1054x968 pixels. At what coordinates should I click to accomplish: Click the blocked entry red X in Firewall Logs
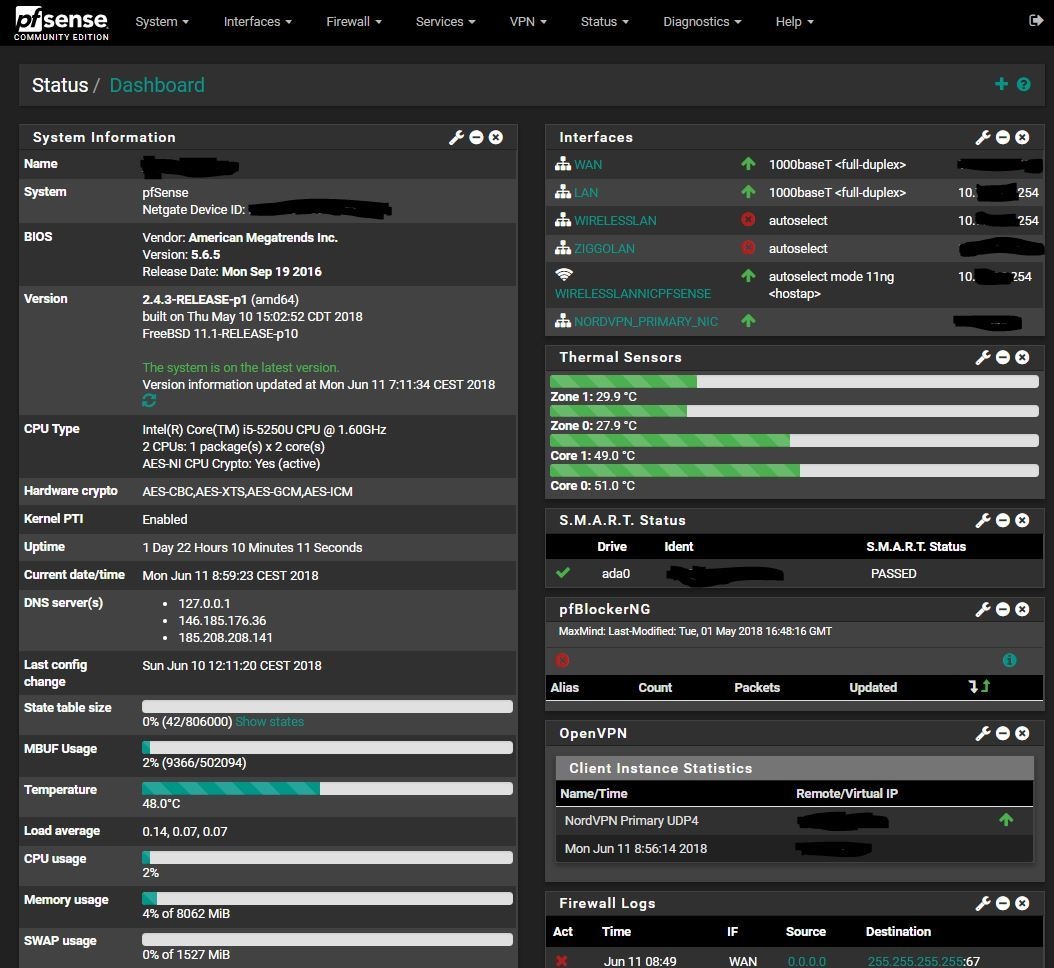561,961
